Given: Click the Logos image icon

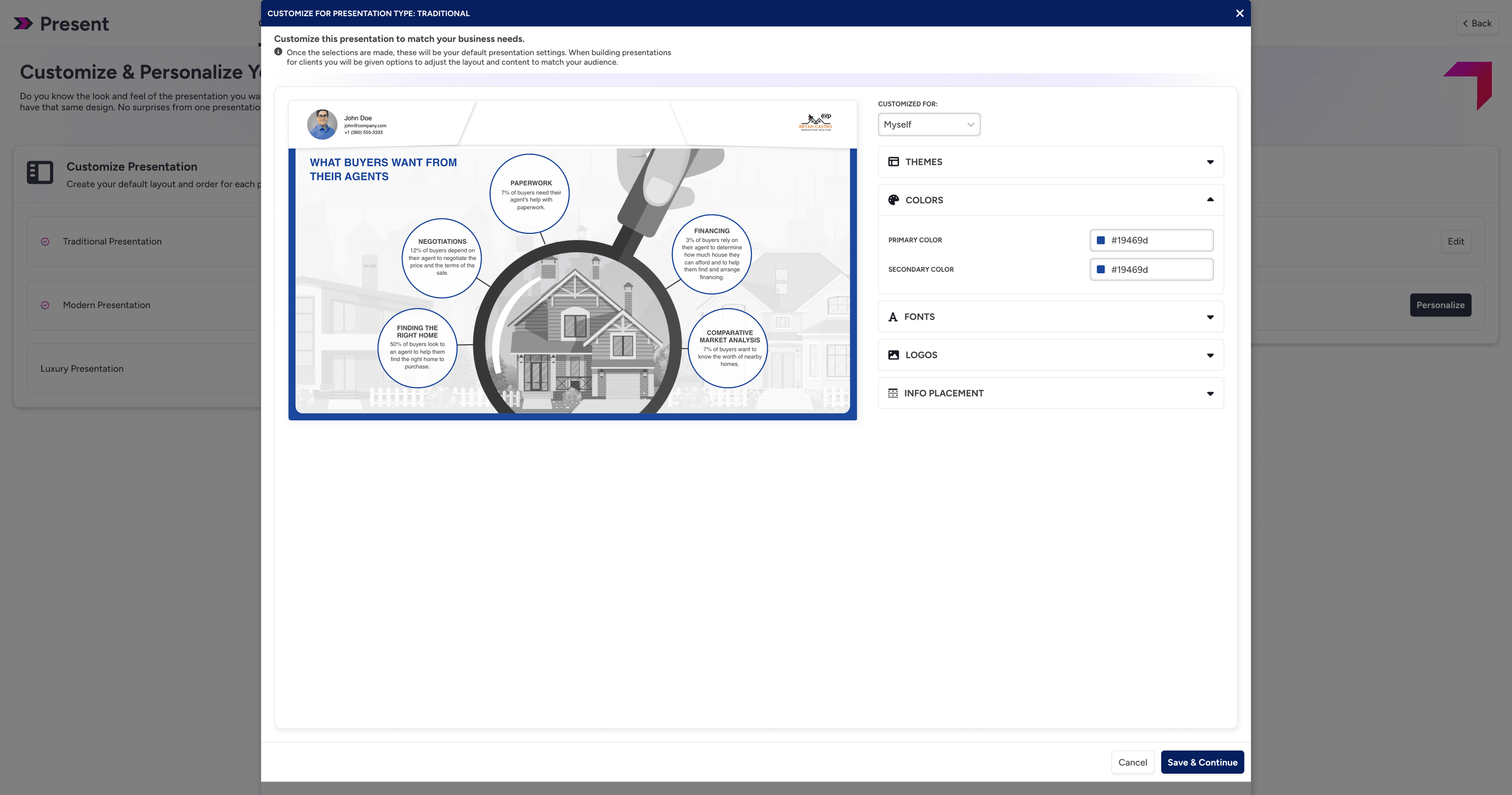Looking at the screenshot, I should [x=893, y=355].
